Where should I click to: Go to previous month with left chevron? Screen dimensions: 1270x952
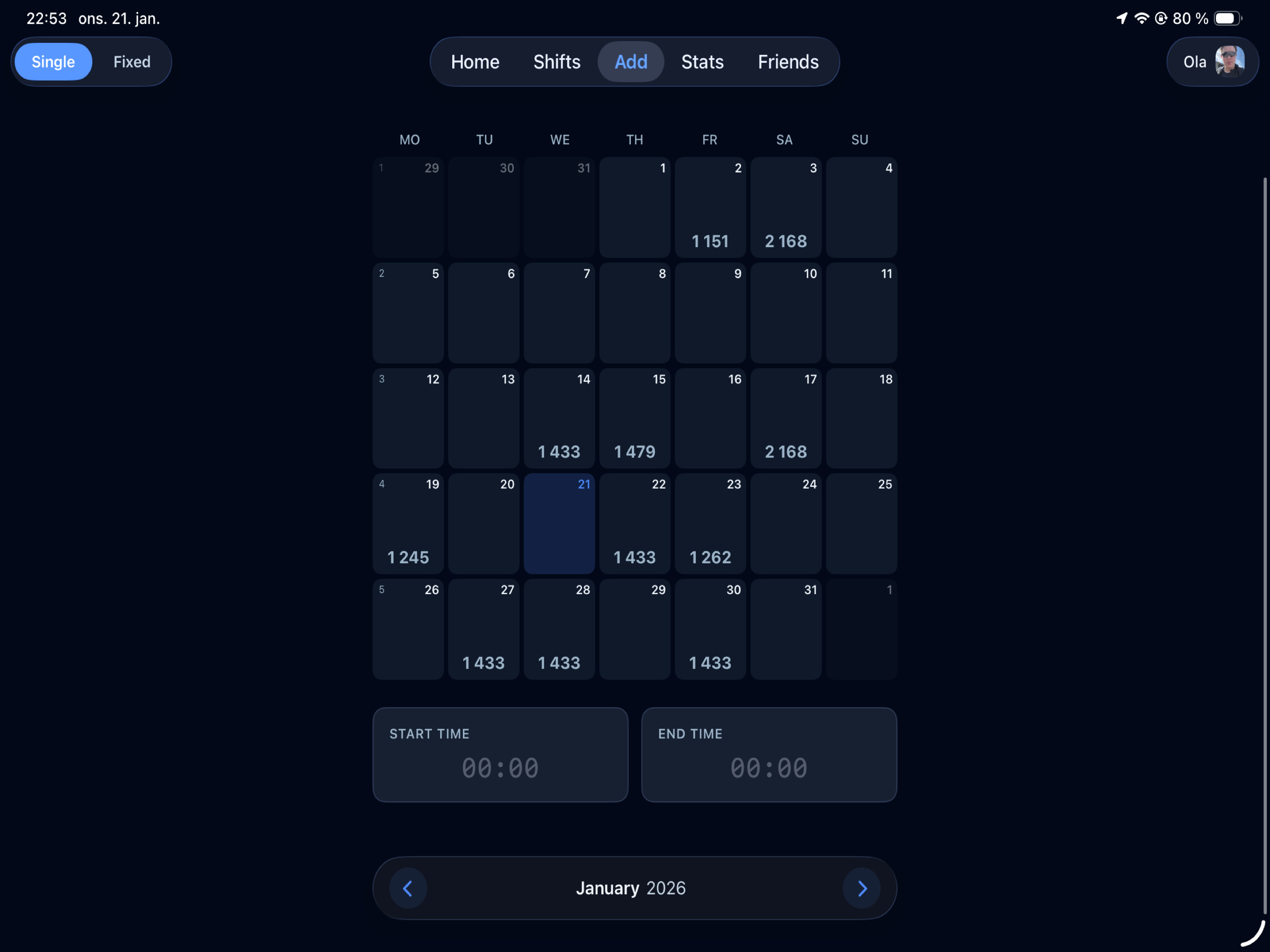pyautogui.click(x=407, y=888)
